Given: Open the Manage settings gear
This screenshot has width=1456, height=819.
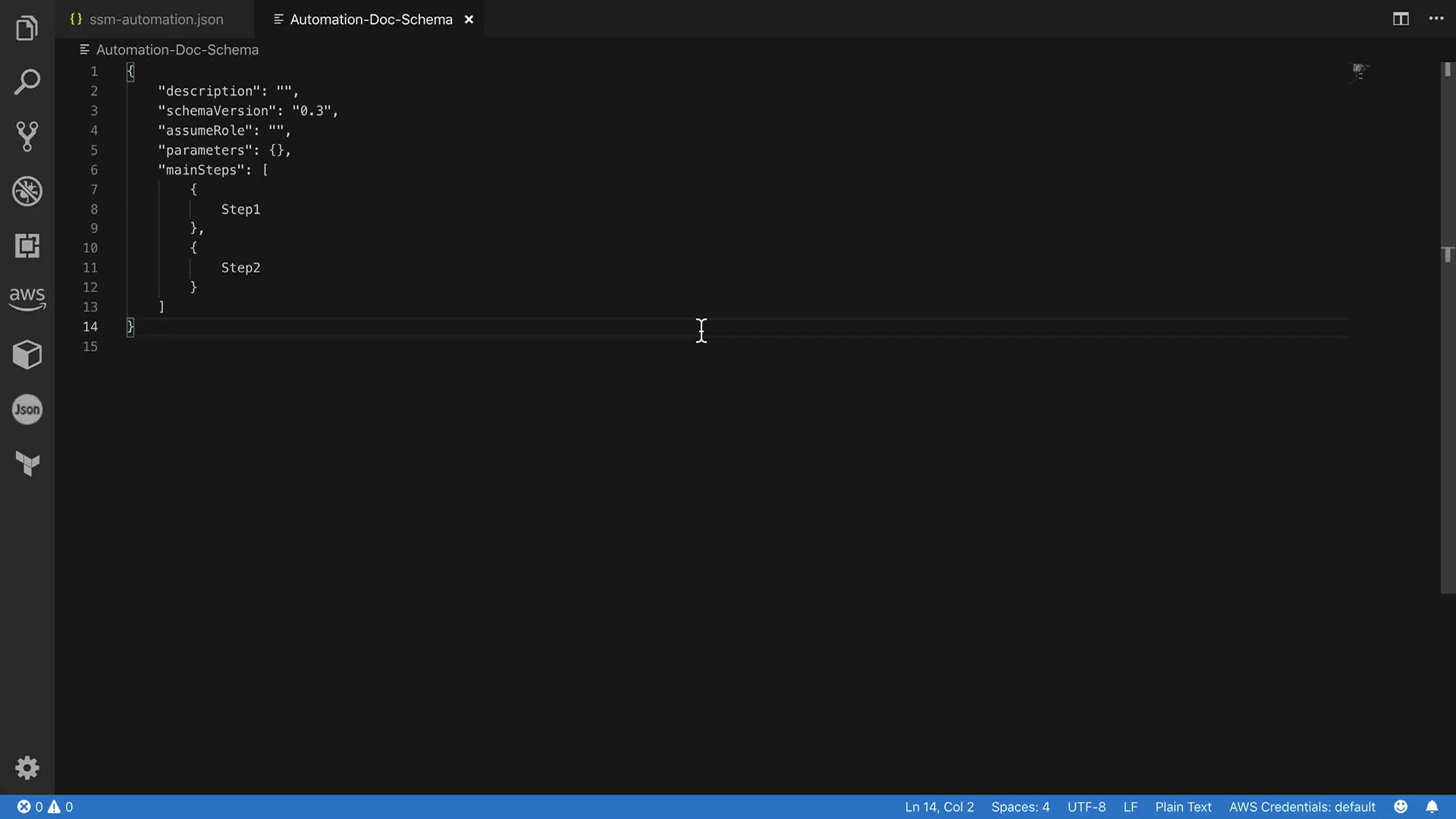Looking at the screenshot, I should click(x=27, y=768).
